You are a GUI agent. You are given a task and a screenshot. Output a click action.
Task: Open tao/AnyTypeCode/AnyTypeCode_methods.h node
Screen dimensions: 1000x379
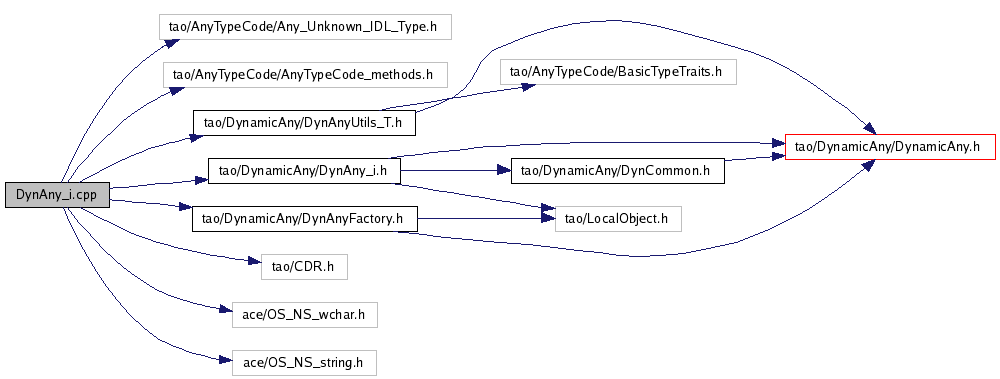[305, 75]
